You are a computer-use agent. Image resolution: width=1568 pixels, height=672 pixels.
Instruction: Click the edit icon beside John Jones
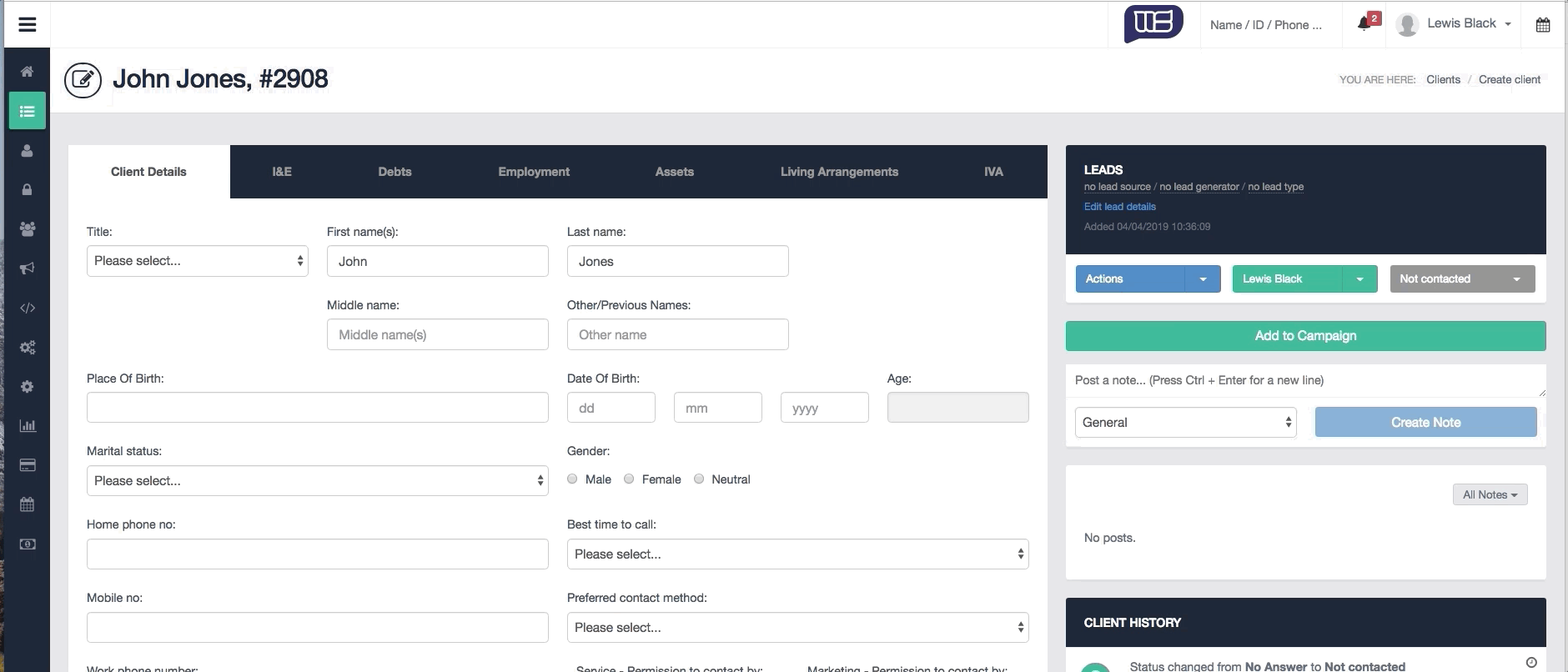[83, 80]
